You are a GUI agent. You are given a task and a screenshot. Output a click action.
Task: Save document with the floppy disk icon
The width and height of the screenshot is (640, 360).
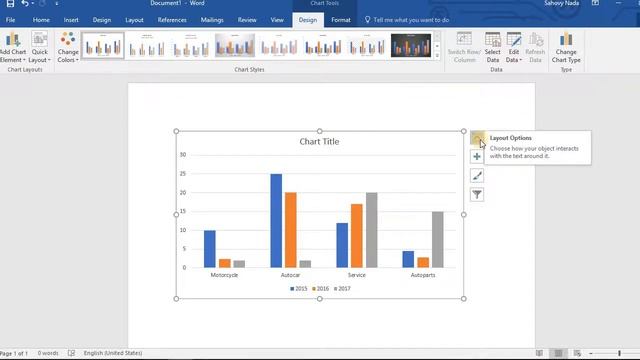[10, 4]
